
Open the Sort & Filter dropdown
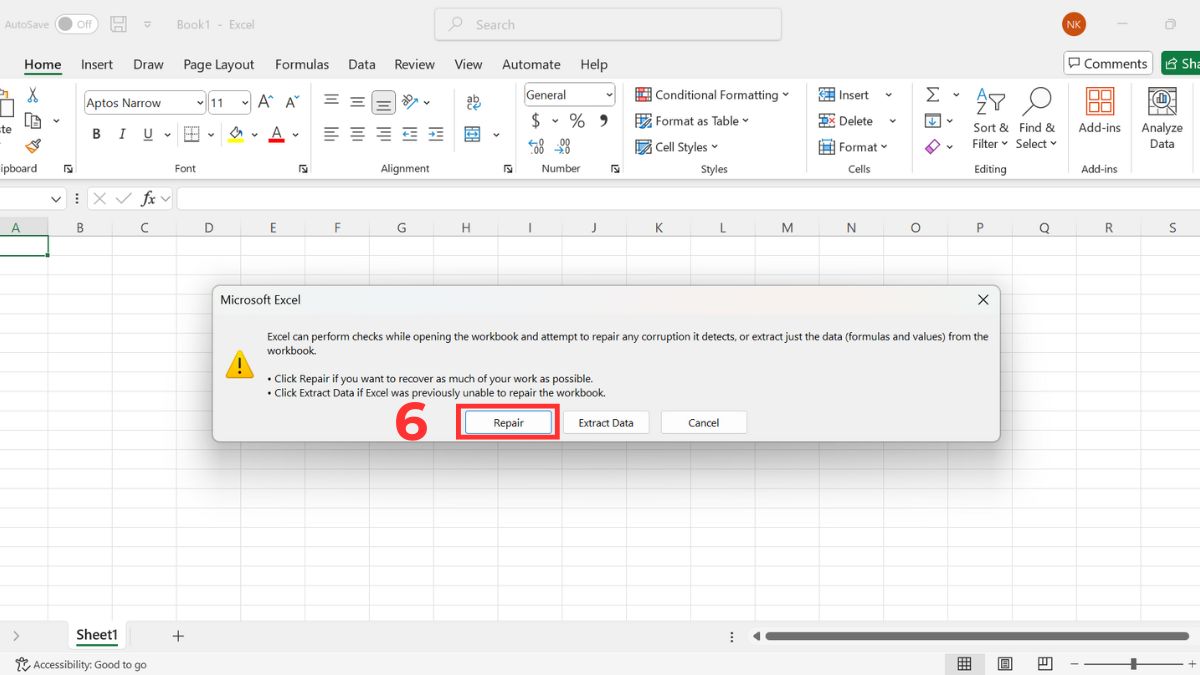[x=990, y=118]
